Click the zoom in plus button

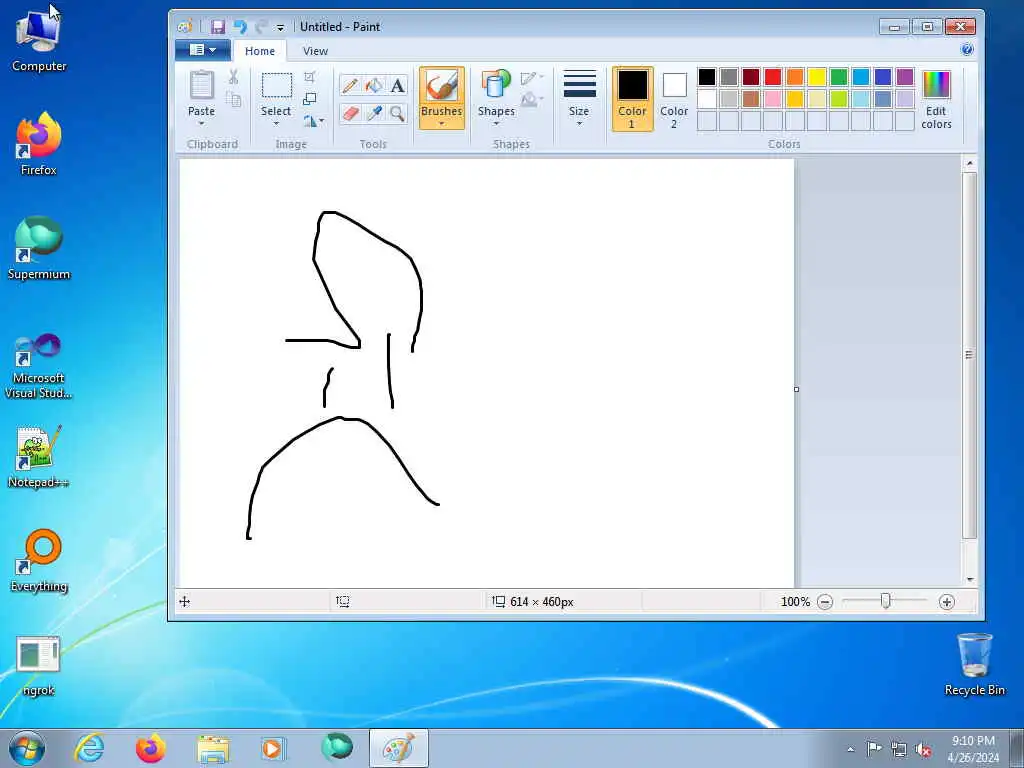[x=946, y=602]
